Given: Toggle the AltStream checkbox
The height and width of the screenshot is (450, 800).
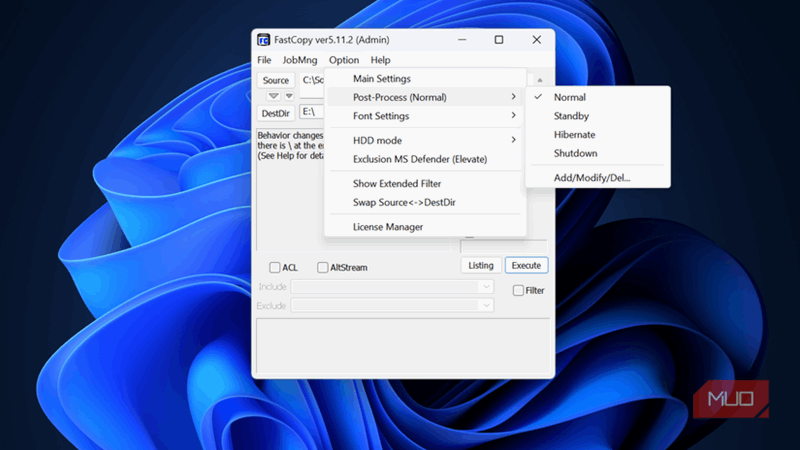Looking at the screenshot, I should click(x=322, y=267).
